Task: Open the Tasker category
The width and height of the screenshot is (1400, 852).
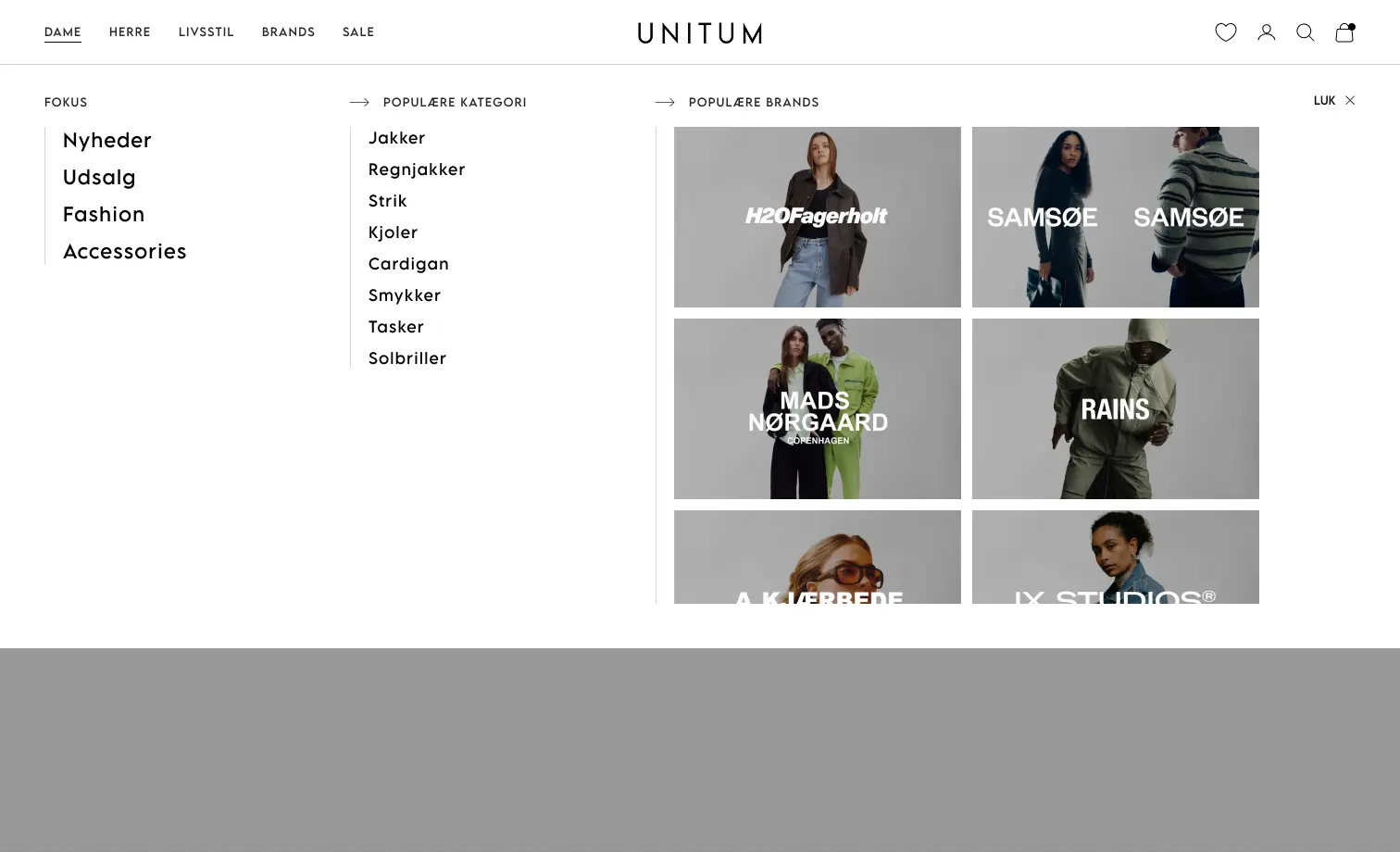Action: pos(396,327)
